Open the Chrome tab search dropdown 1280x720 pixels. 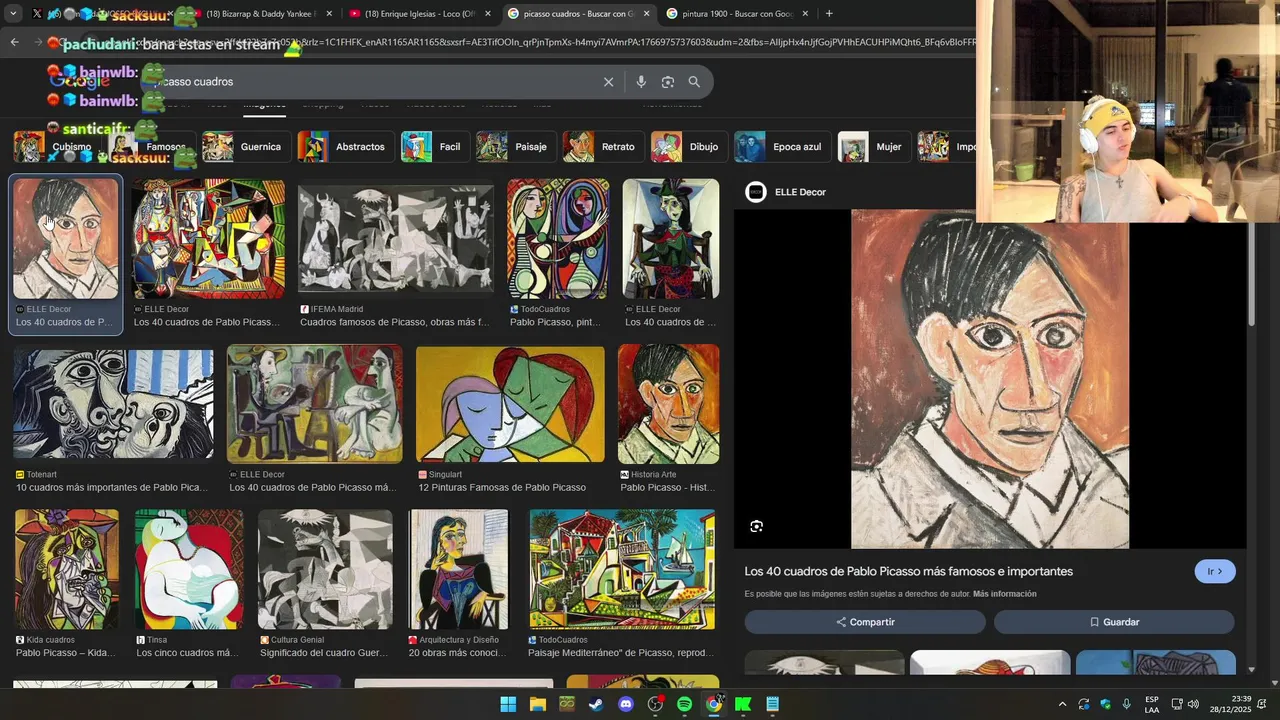(x=13, y=14)
